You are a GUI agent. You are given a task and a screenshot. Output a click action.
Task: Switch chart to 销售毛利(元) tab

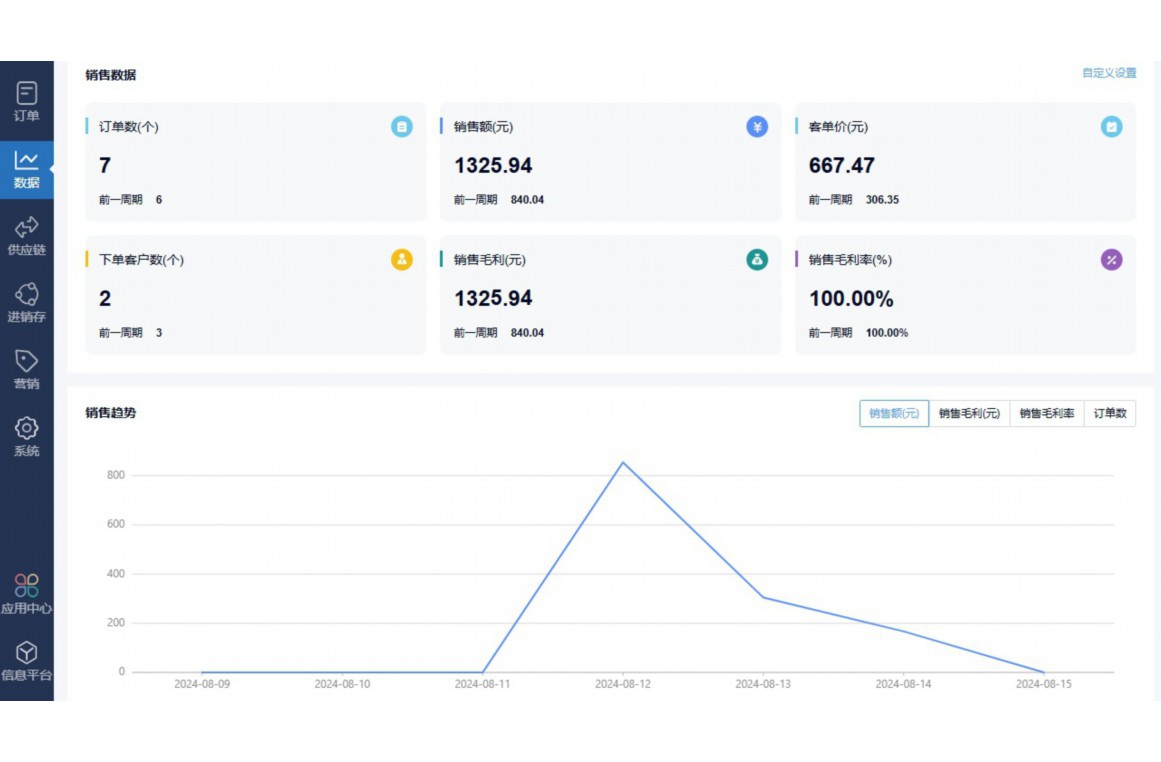pos(969,414)
